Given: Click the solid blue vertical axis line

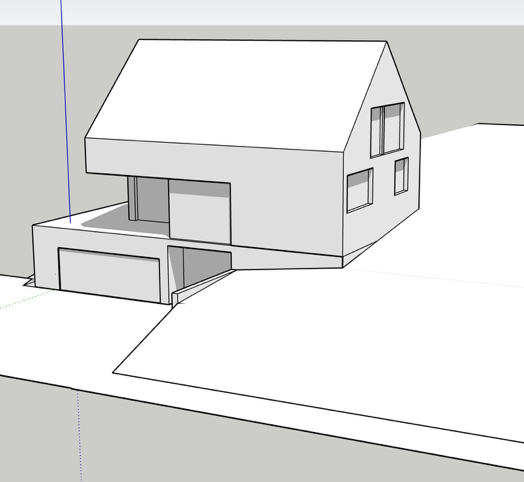Looking at the screenshot, I should (x=66, y=110).
